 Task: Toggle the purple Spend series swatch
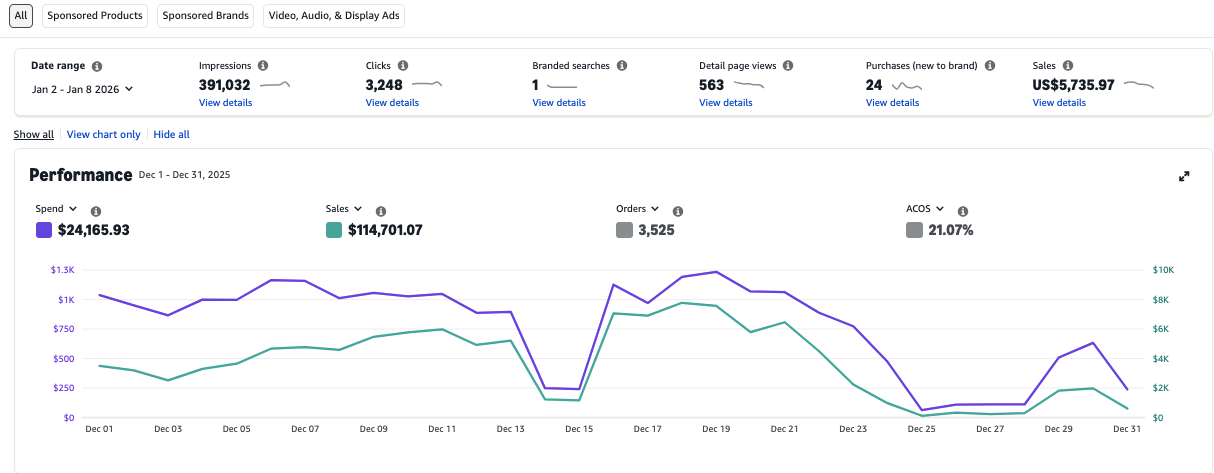point(44,230)
